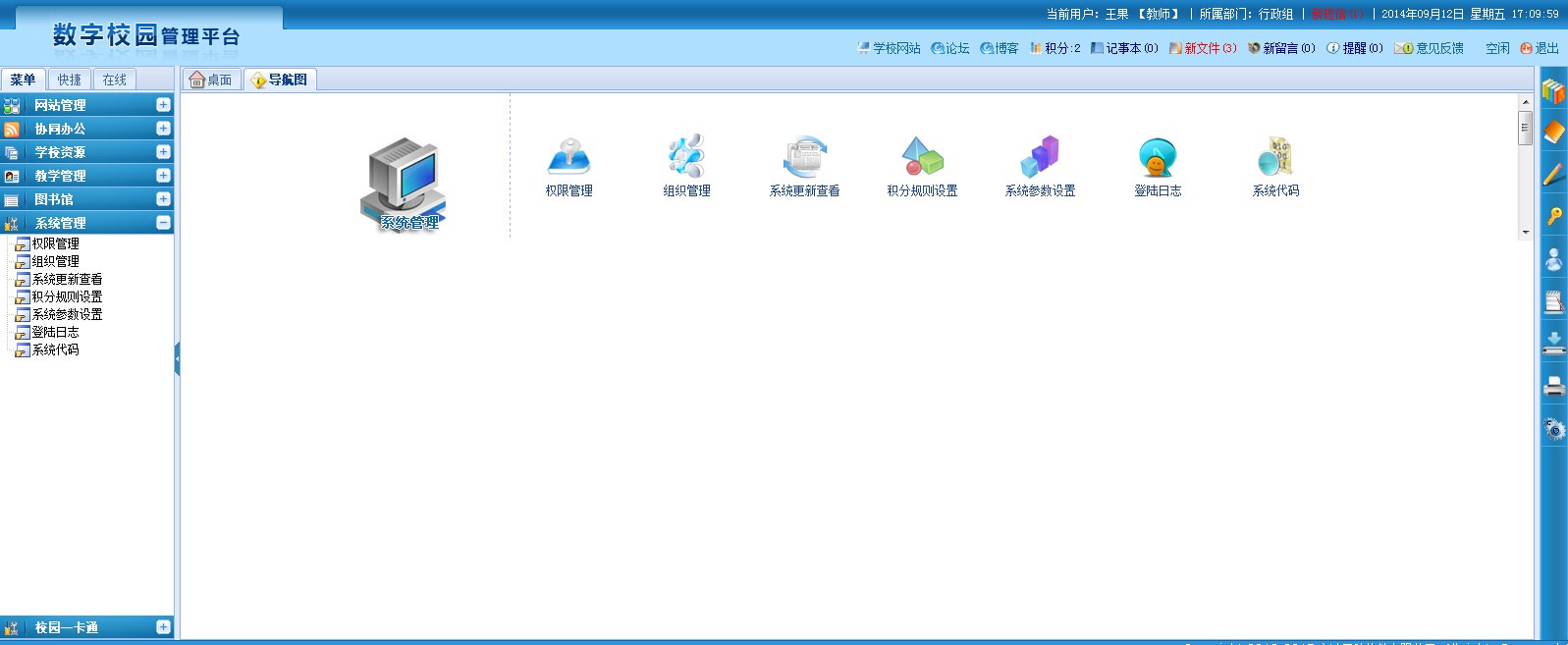The height and width of the screenshot is (645, 1568).
Task: Expand the 校园一卡通 menu section
Action: click(163, 627)
